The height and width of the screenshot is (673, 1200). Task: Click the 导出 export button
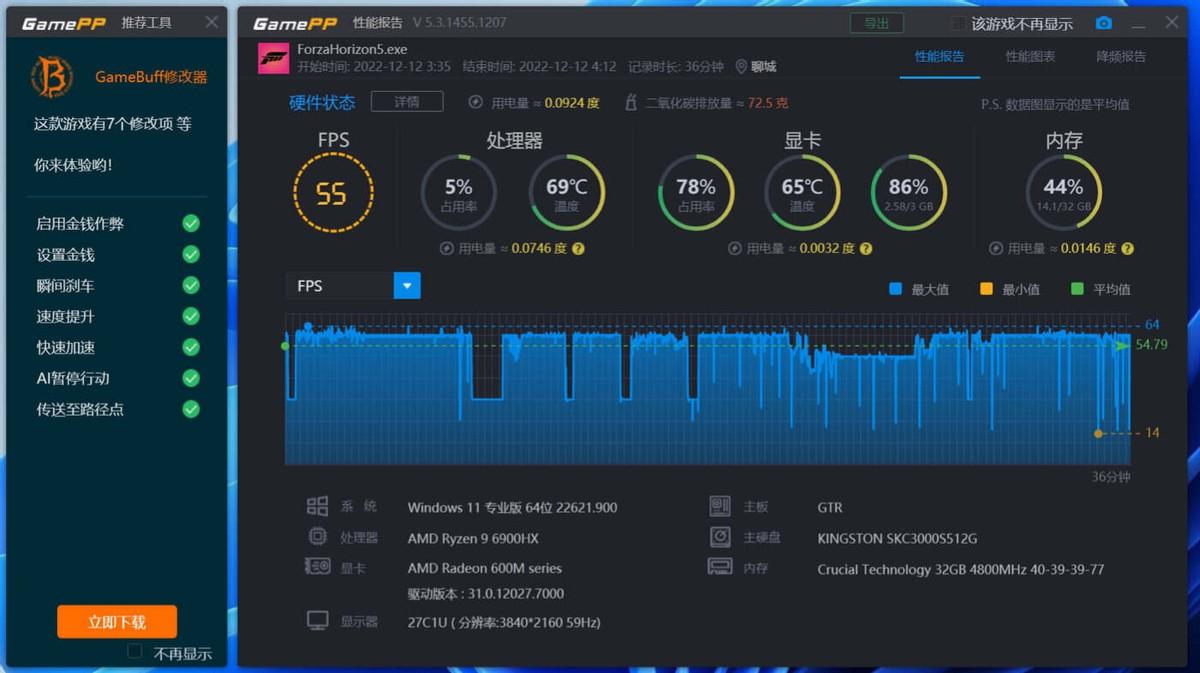coord(876,21)
